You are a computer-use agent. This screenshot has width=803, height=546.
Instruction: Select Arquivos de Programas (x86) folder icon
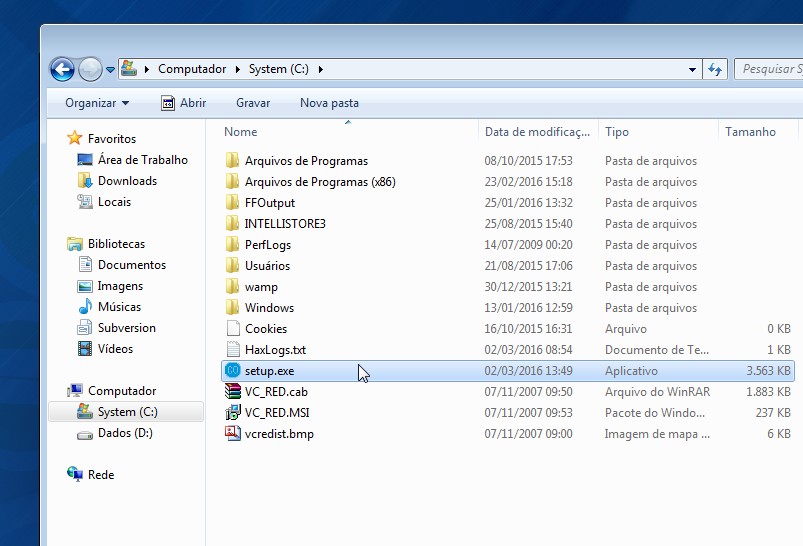233,181
